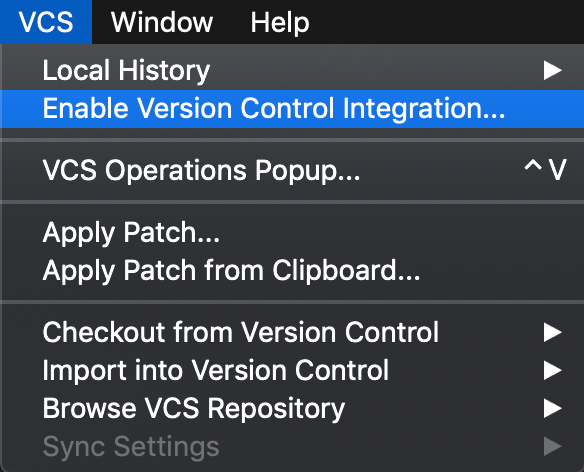Expand the Checkout from Version Control arrow
The width and height of the screenshot is (584, 472).
tap(552, 332)
